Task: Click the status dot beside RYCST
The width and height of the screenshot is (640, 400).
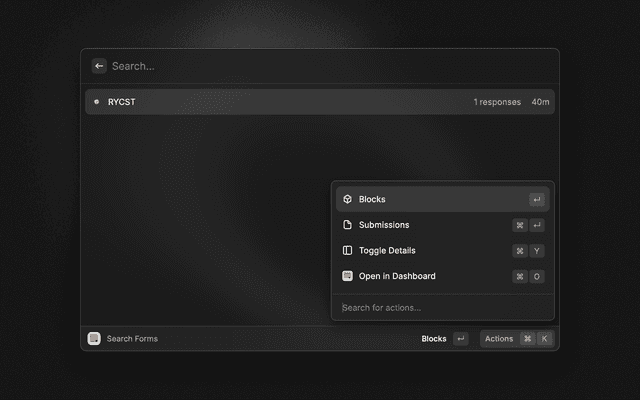Action: (96, 102)
